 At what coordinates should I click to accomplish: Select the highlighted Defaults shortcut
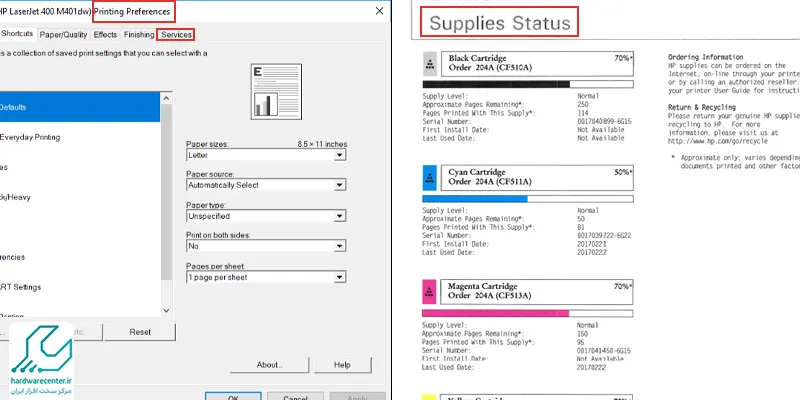pyautogui.click(x=80, y=107)
